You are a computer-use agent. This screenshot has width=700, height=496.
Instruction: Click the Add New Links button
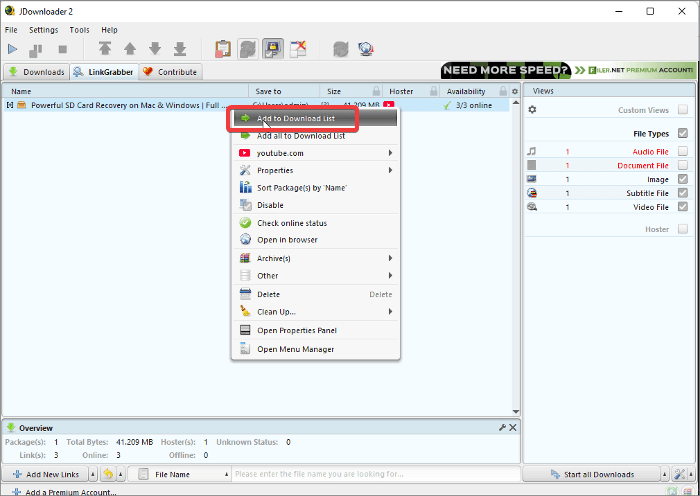tap(49, 474)
